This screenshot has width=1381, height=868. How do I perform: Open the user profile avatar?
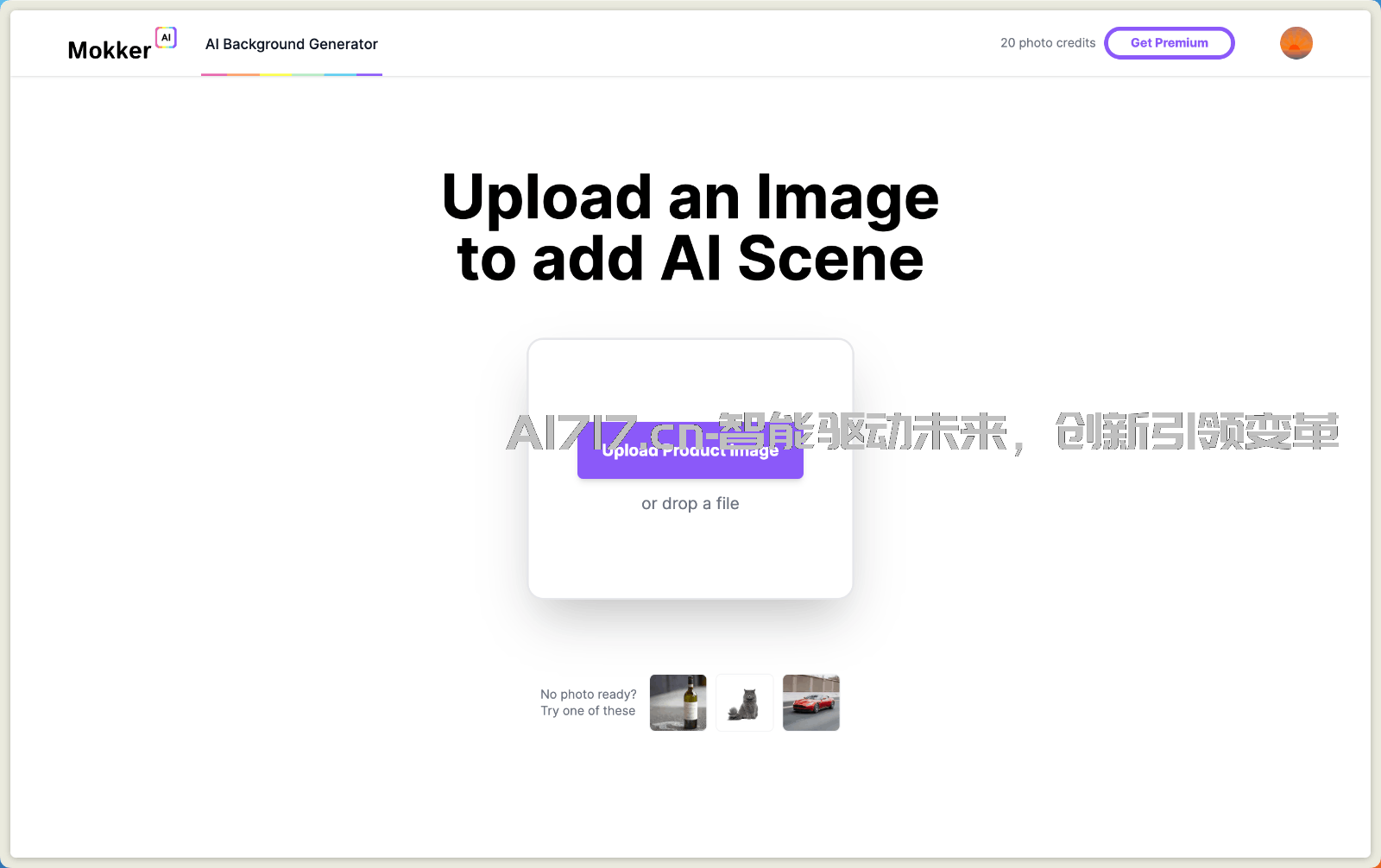pyautogui.click(x=1296, y=43)
